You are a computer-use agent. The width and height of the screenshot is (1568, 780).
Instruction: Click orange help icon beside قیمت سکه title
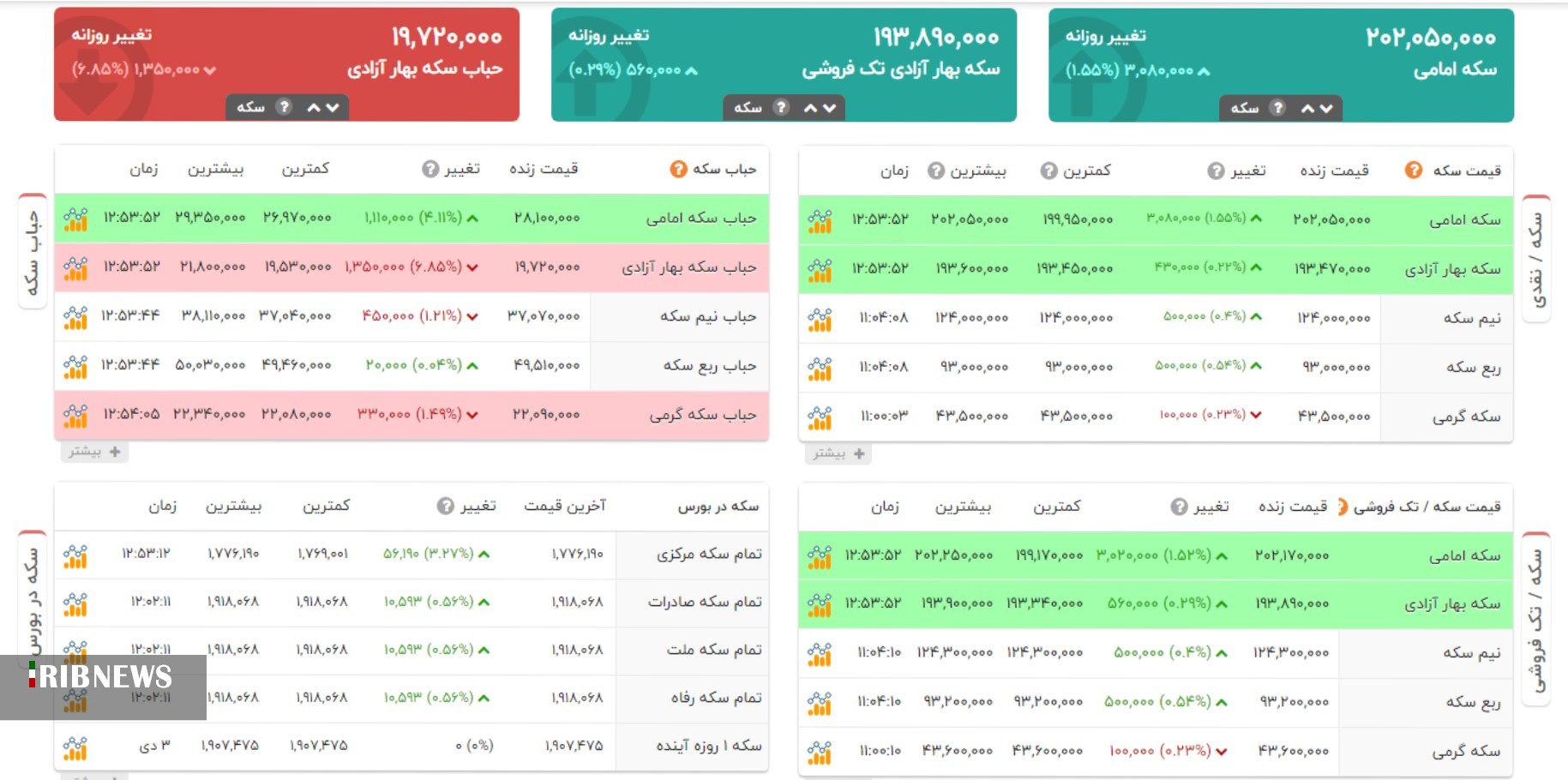[1414, 171]
